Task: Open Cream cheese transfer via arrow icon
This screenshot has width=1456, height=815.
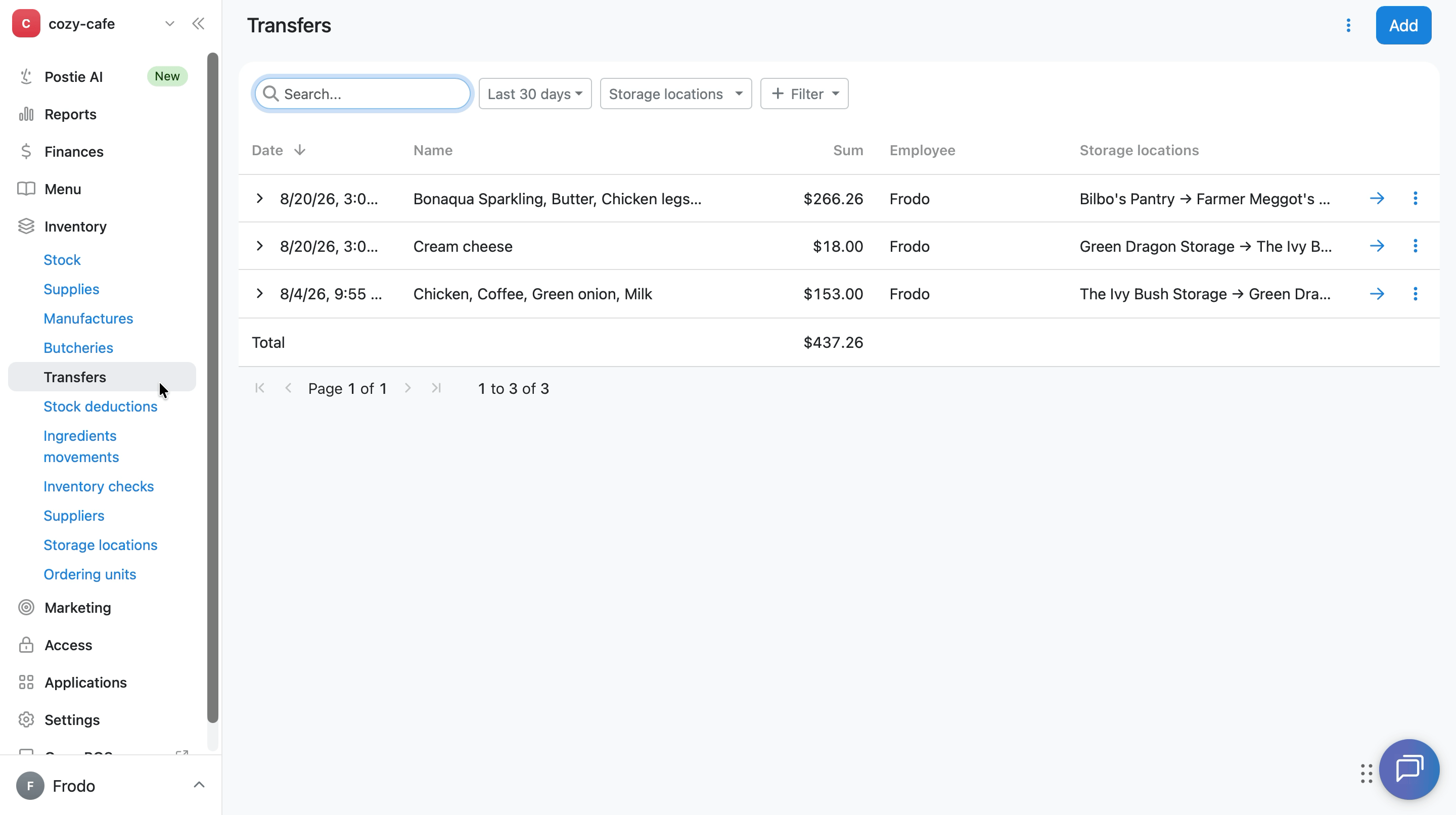Action: pyautogui.click(x=1377, y=246)
